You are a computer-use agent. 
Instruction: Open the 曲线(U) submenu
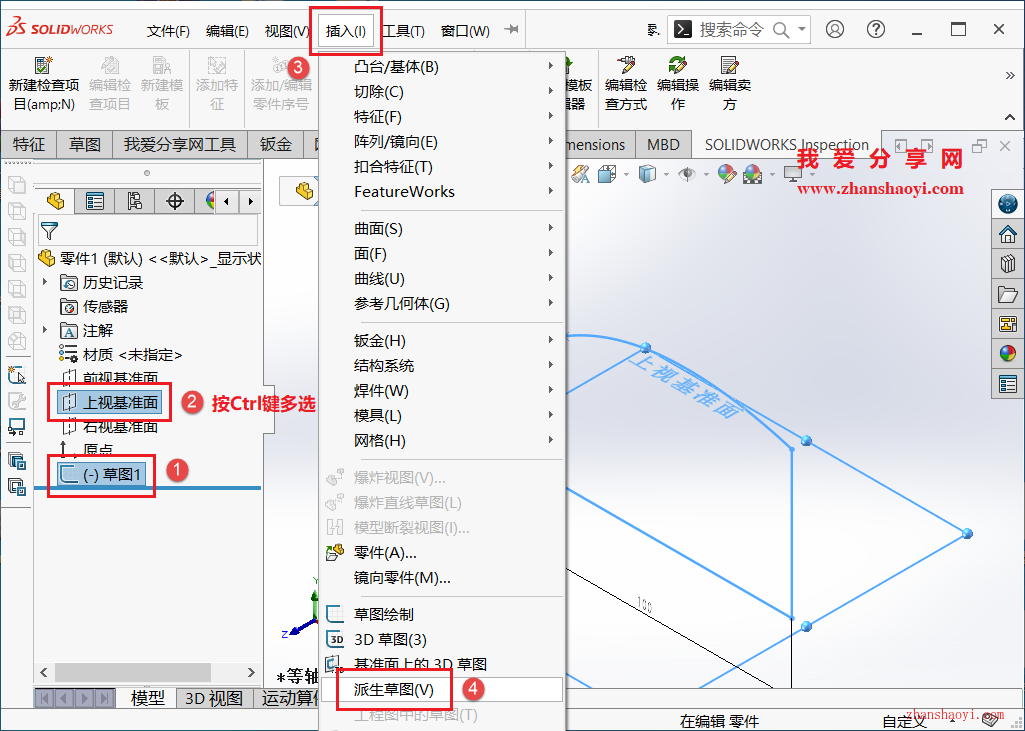point(442,279)
